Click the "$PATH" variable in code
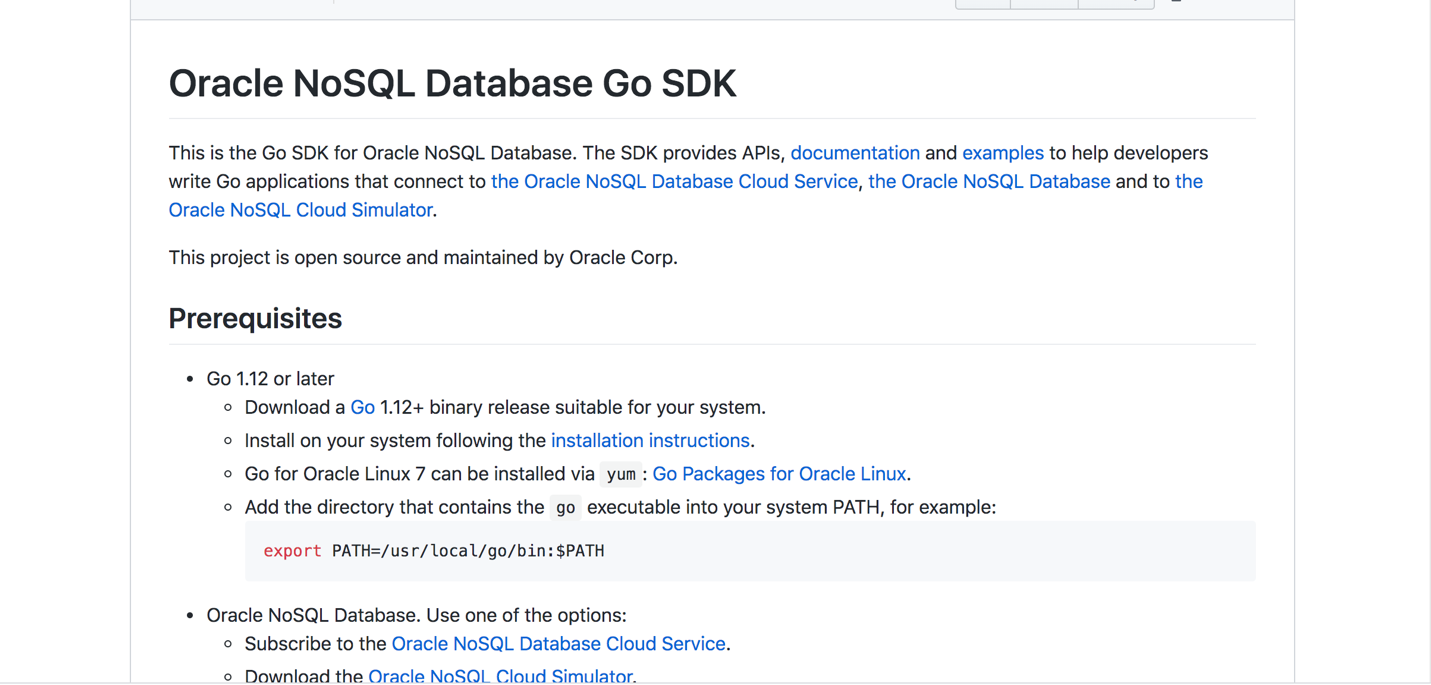The width and height of the screenshot is (1431, 685). (580, 551)
